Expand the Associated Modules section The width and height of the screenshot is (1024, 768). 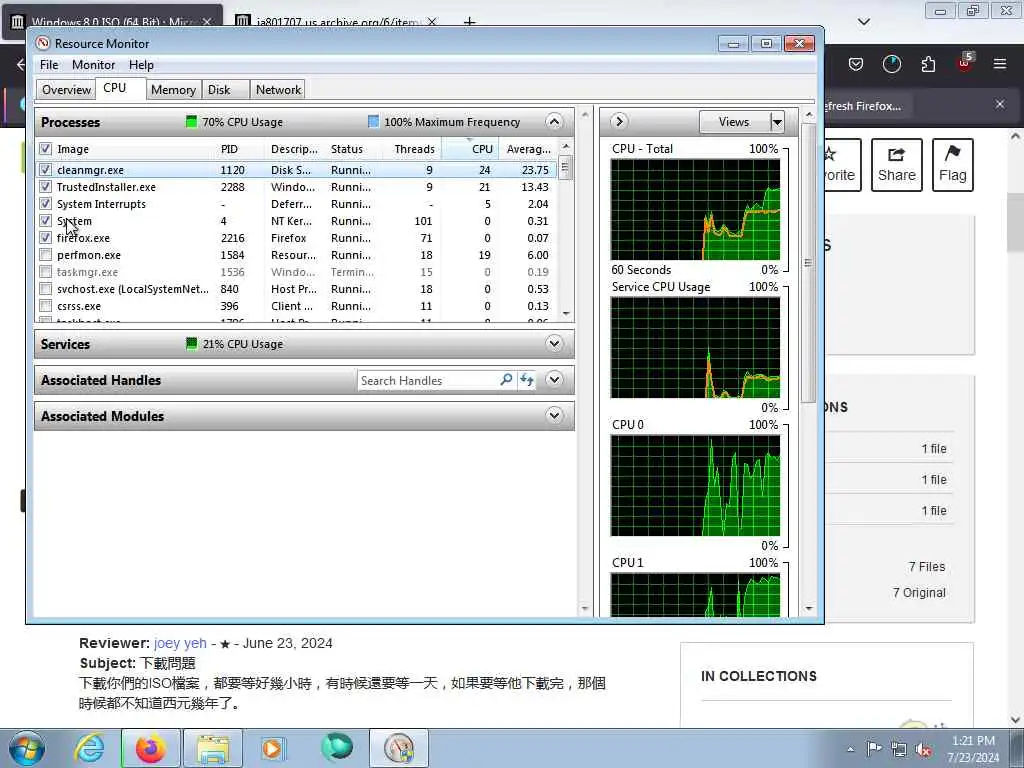(554, 415)
